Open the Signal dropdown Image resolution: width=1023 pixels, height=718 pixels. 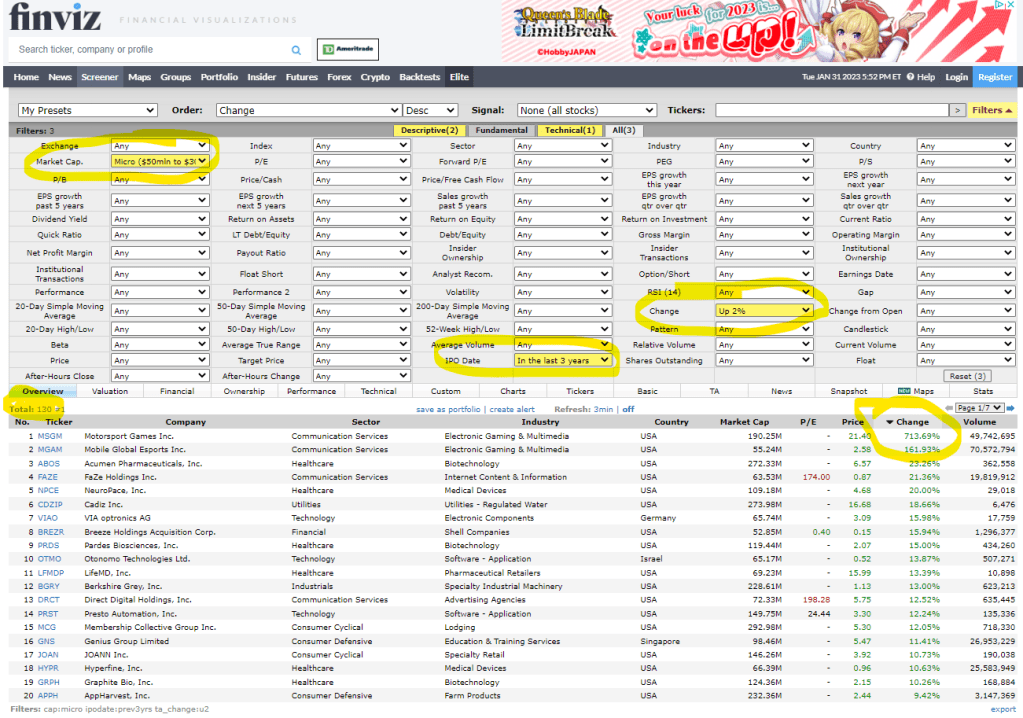[x=586, y=110]
